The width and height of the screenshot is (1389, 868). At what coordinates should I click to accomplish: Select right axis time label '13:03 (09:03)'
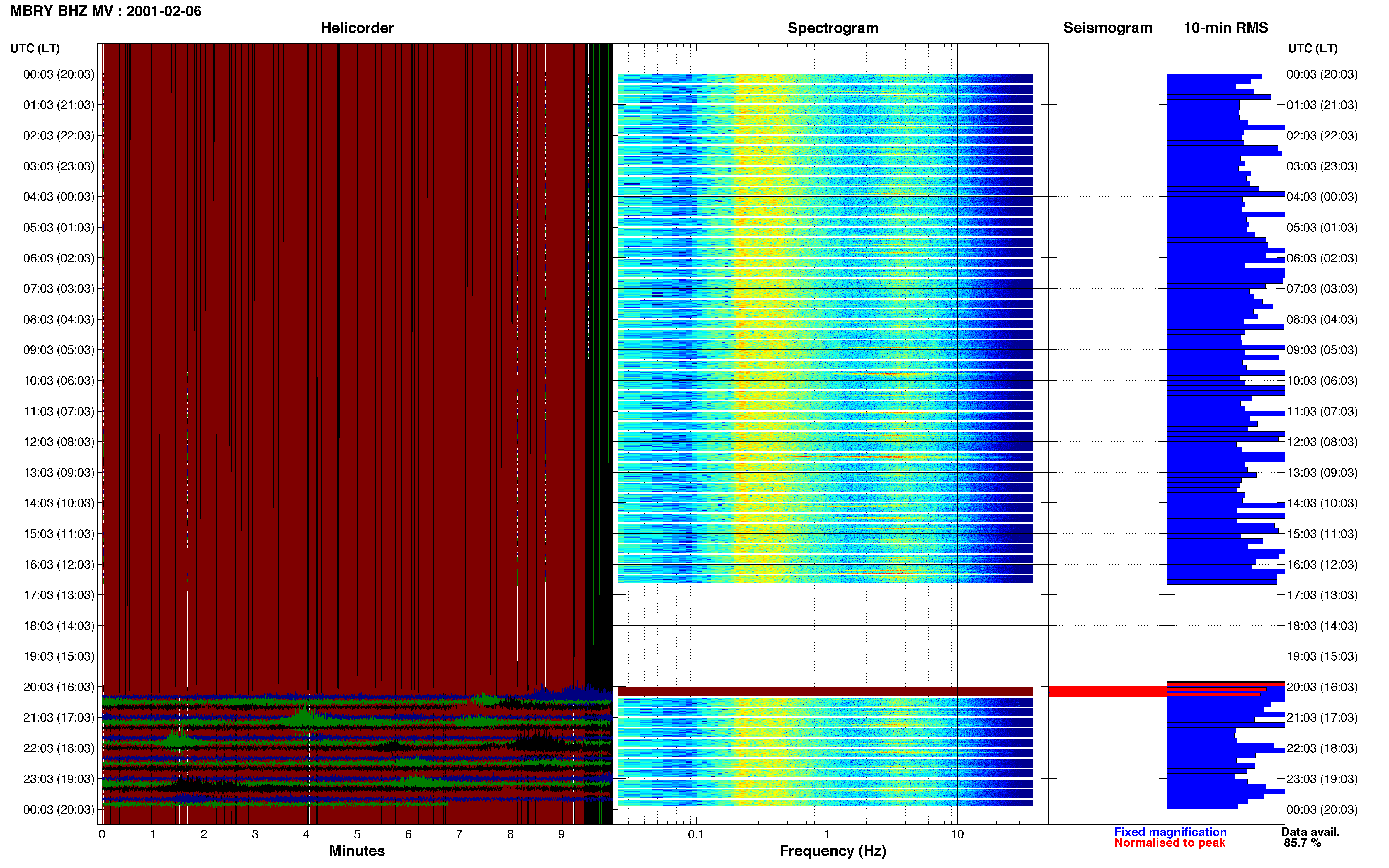[1322, 473]
